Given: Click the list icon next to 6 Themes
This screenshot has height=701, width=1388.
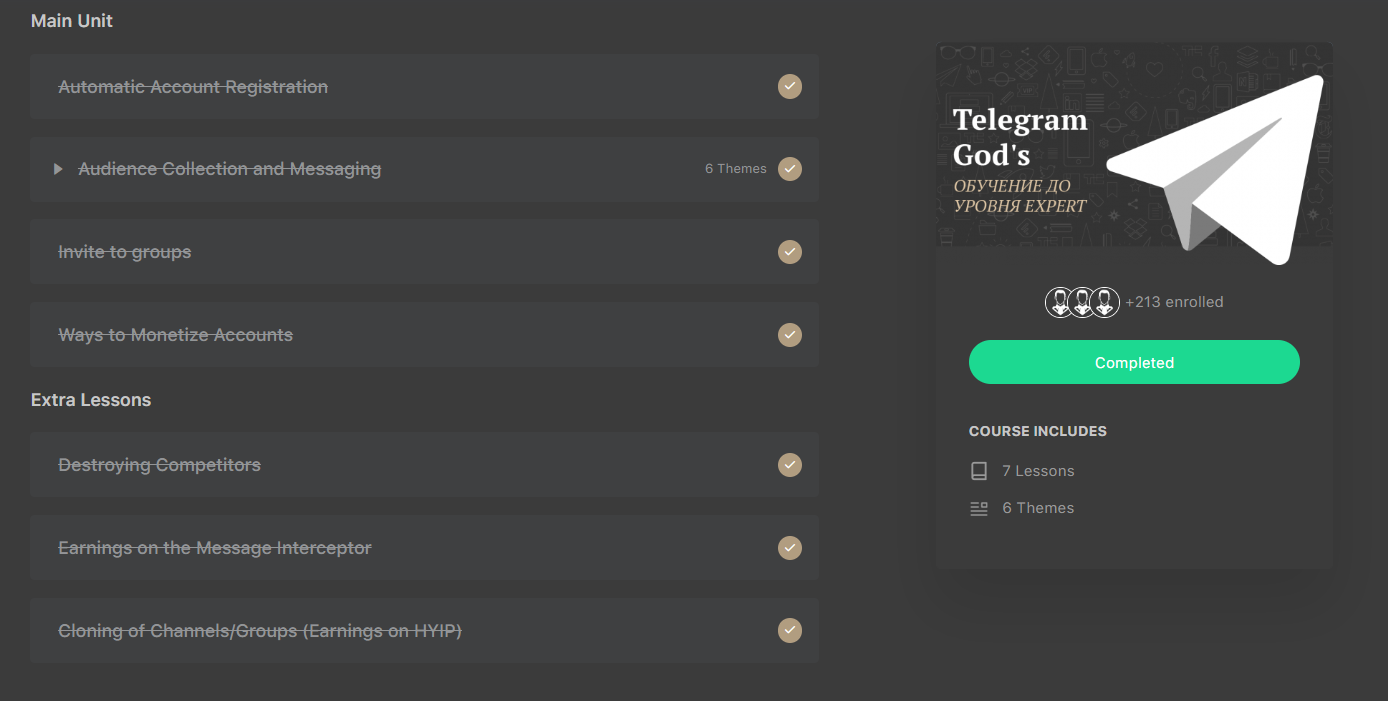Looking at the screenshot, I should pyautogui.click(x=979, y=508).
